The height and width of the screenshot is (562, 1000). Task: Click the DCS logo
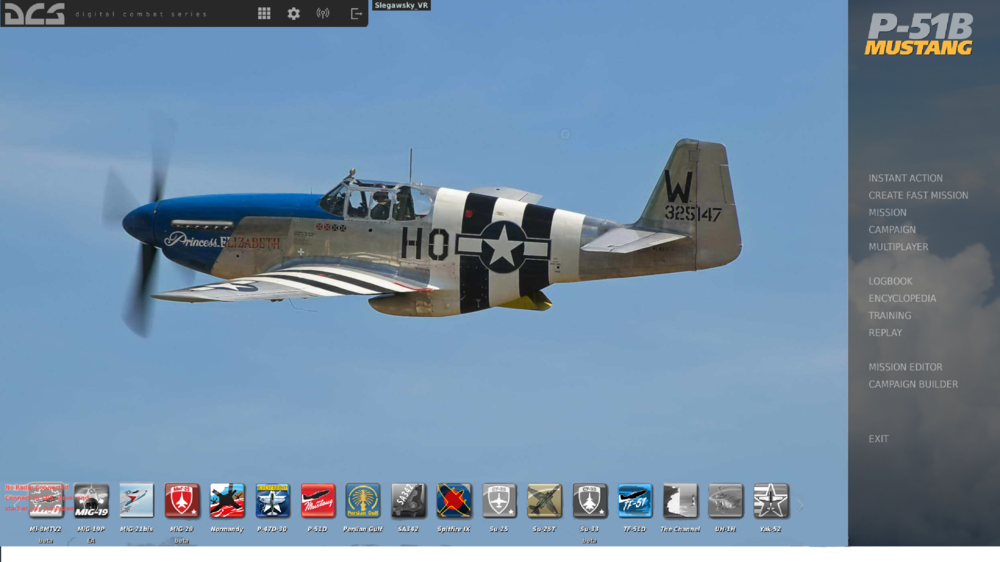[35, 13]
